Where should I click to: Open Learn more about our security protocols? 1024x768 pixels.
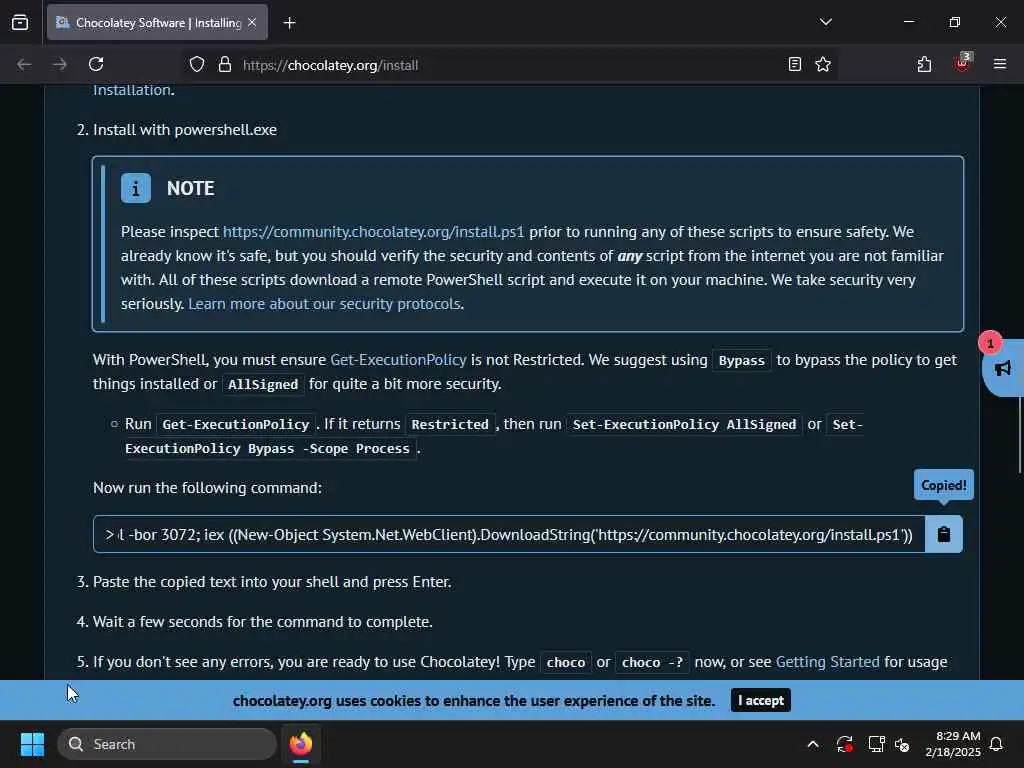click(325, 304)
